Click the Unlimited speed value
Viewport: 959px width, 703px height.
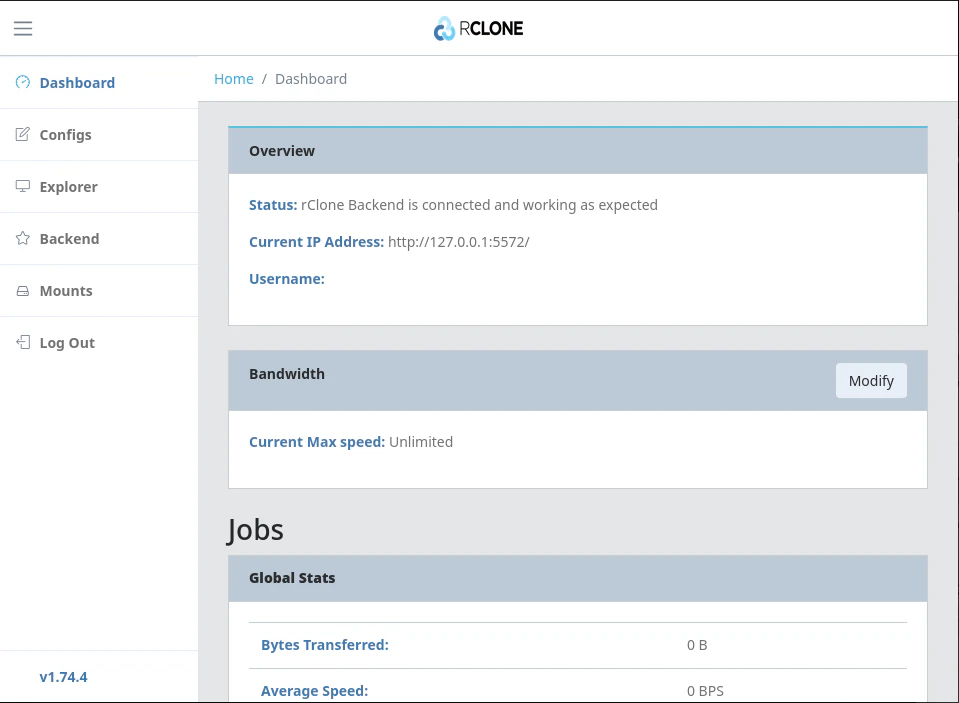[421, 442]
